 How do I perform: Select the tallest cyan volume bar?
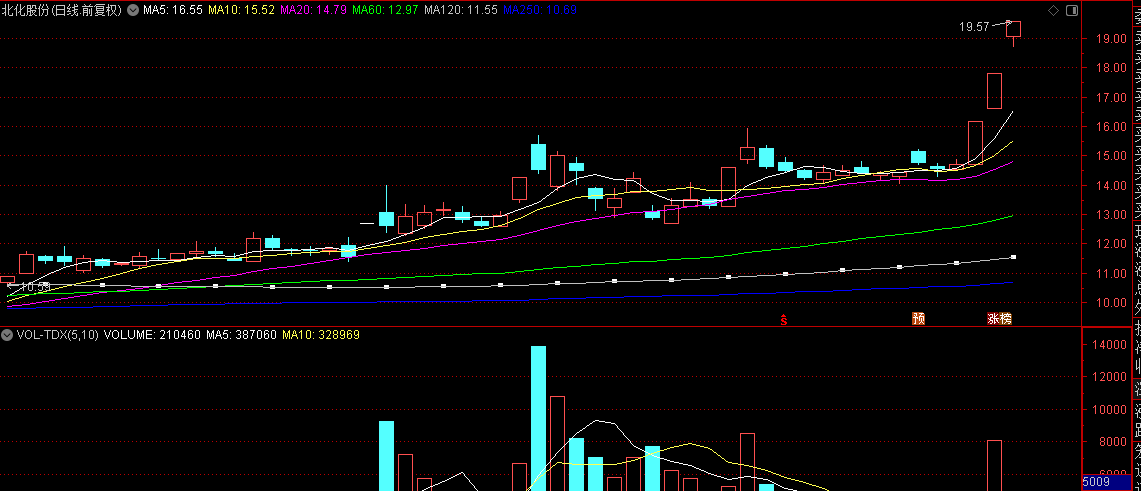tap(538, 418)
